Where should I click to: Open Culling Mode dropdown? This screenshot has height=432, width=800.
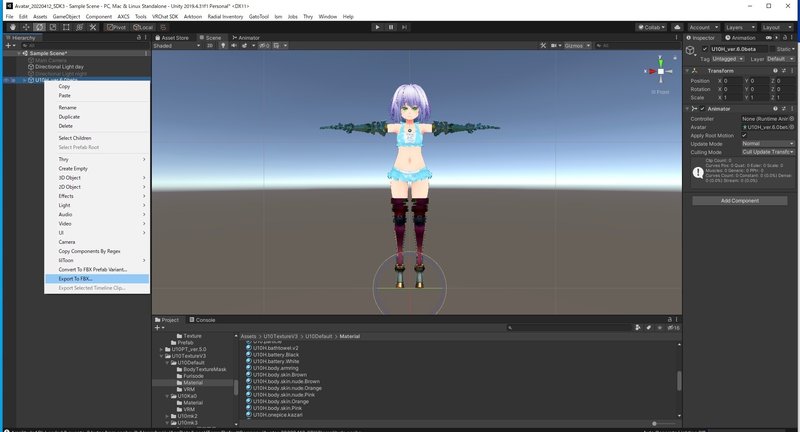pos(768,152)
